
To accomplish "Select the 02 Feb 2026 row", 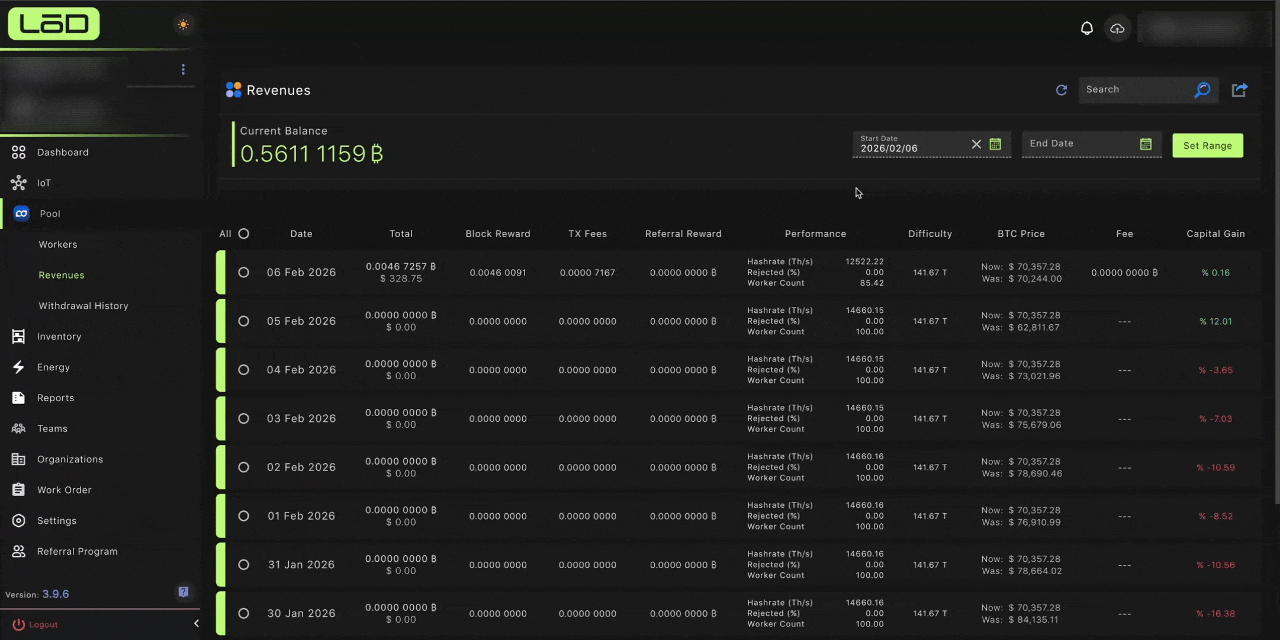I will [243, 467].
